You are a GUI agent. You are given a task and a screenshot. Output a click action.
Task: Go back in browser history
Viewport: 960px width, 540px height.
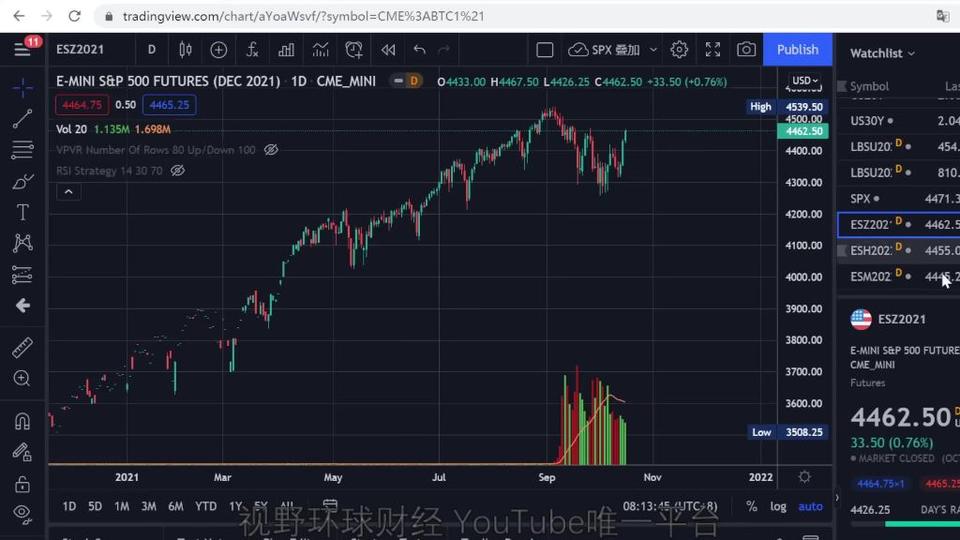(19, 16)
